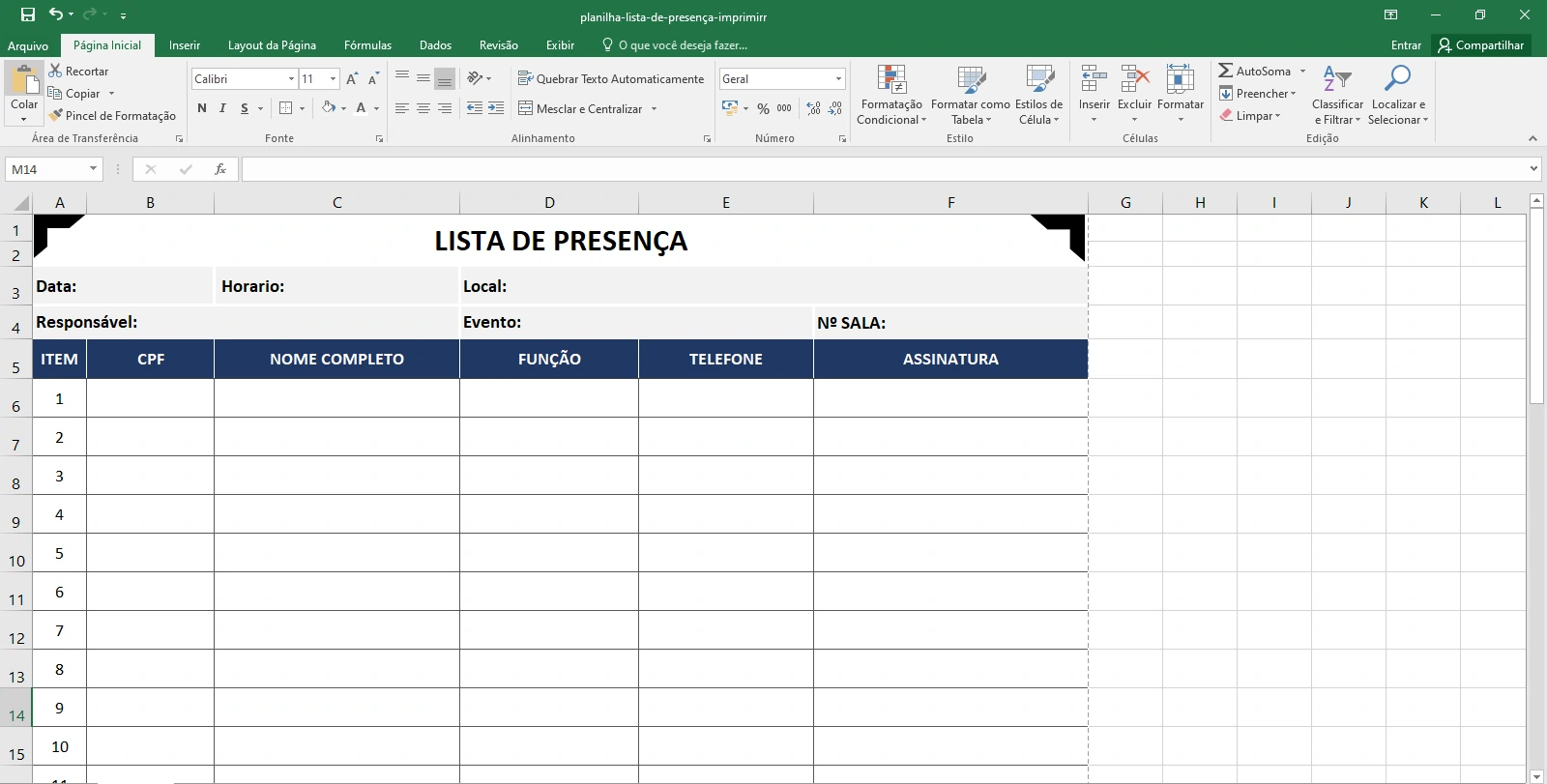Open Estilos de Célula gallery
The width and height of the screenshot is (1547, 784).
(x=1039, y=95)
